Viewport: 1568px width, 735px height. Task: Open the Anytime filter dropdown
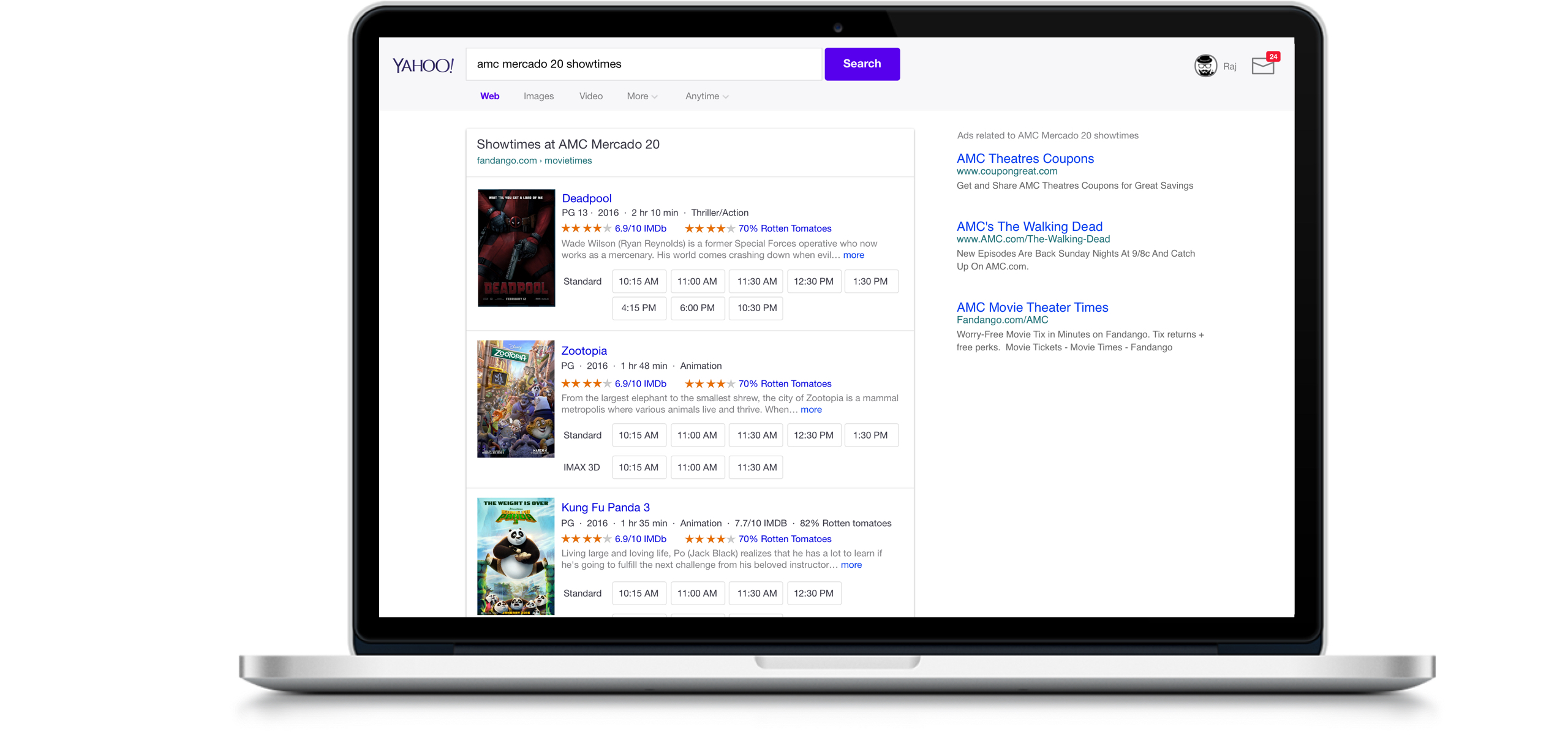(706, 96)
